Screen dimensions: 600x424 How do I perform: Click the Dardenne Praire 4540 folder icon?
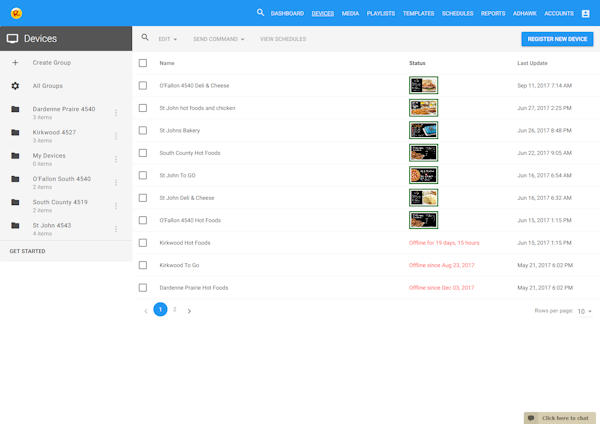[x=15, y=109]
